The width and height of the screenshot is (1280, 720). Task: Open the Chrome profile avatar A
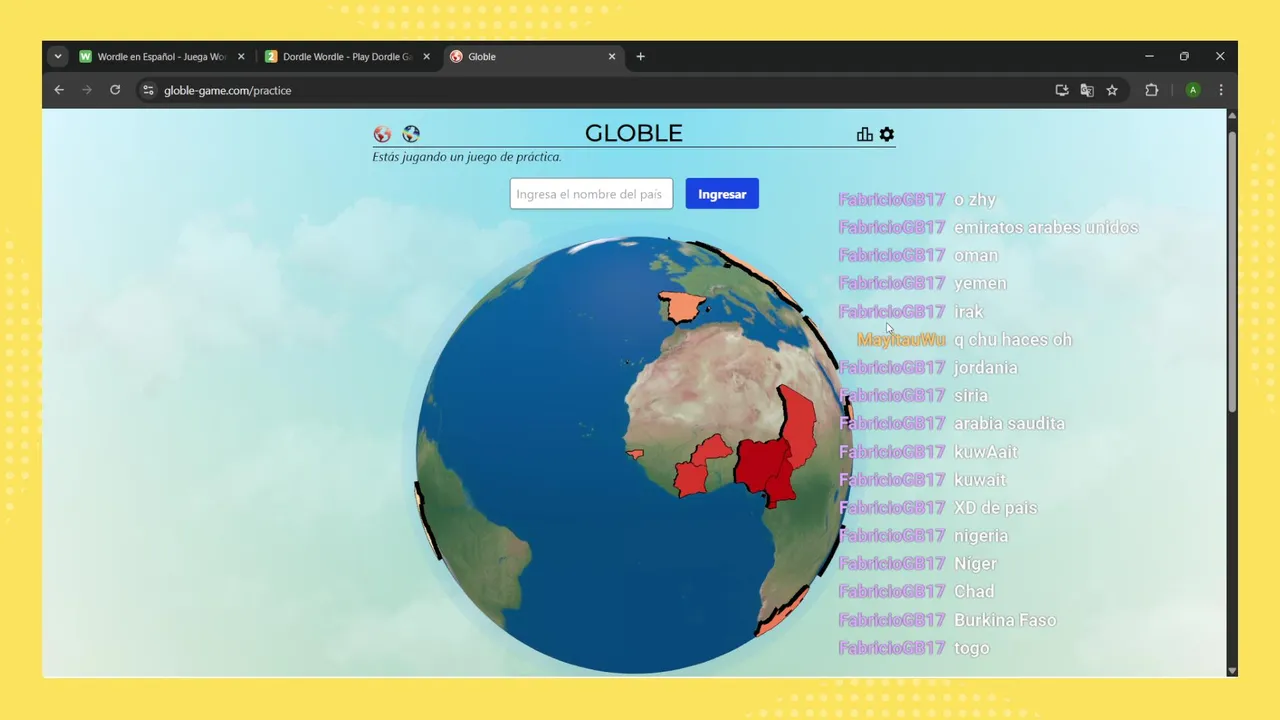[1193, 90]
